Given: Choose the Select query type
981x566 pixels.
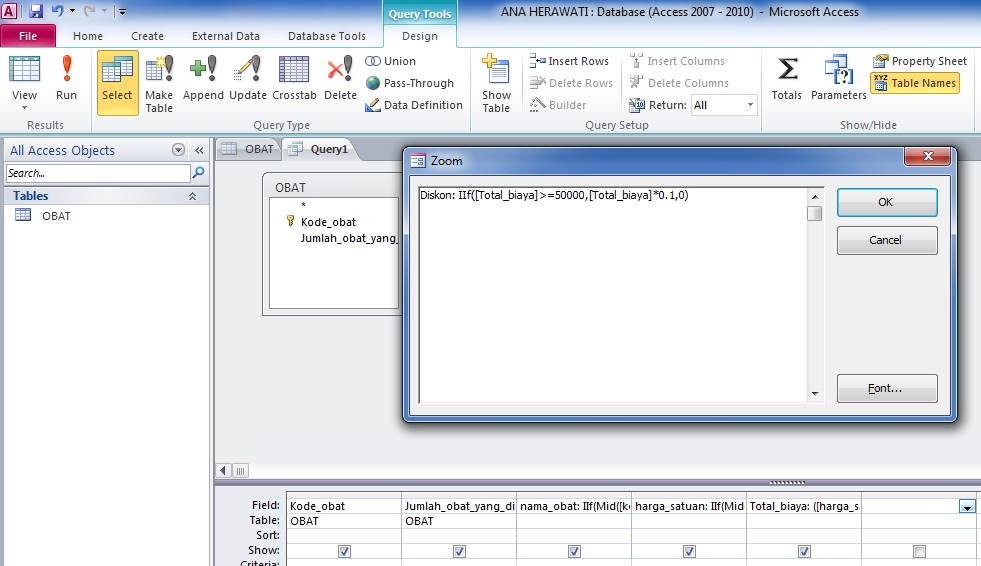Looking at the screenshot, I should [118, 83].
